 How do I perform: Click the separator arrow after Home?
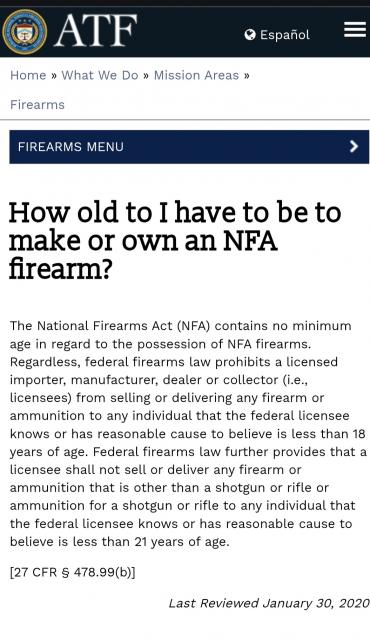point(54,76)
